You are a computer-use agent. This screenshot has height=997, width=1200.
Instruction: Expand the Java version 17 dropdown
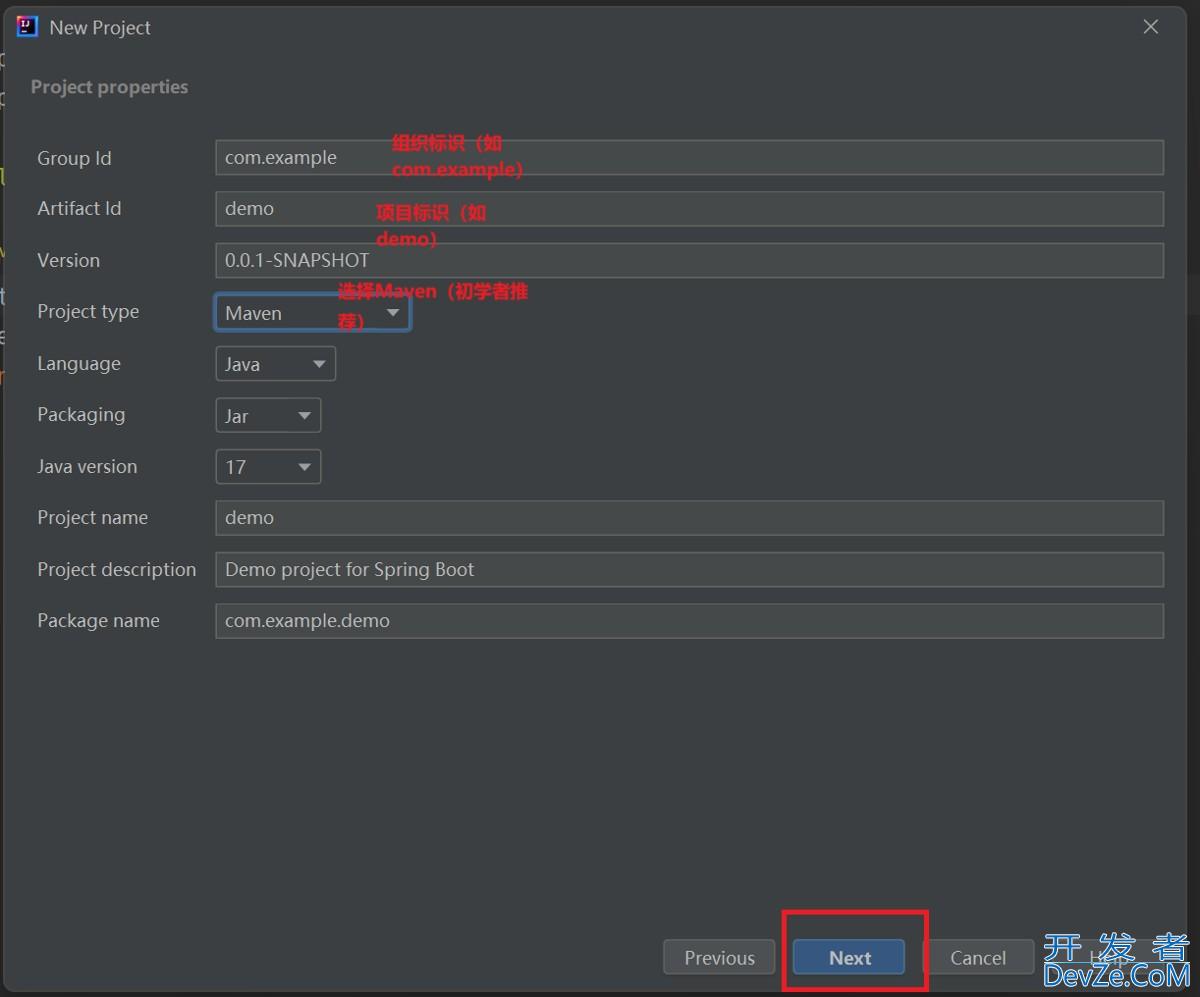(268, 467)
